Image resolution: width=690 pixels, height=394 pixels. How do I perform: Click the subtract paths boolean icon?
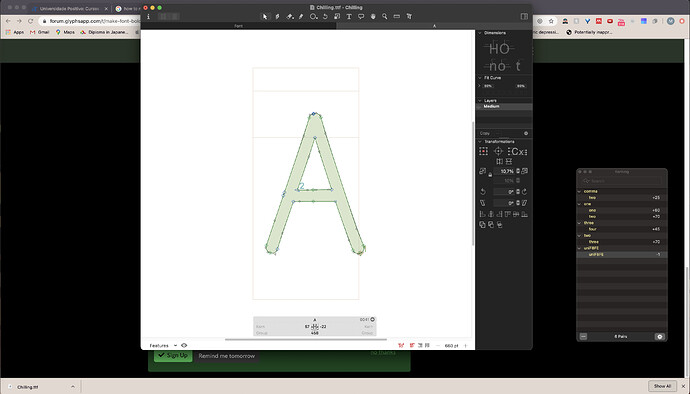coord(491,225)
